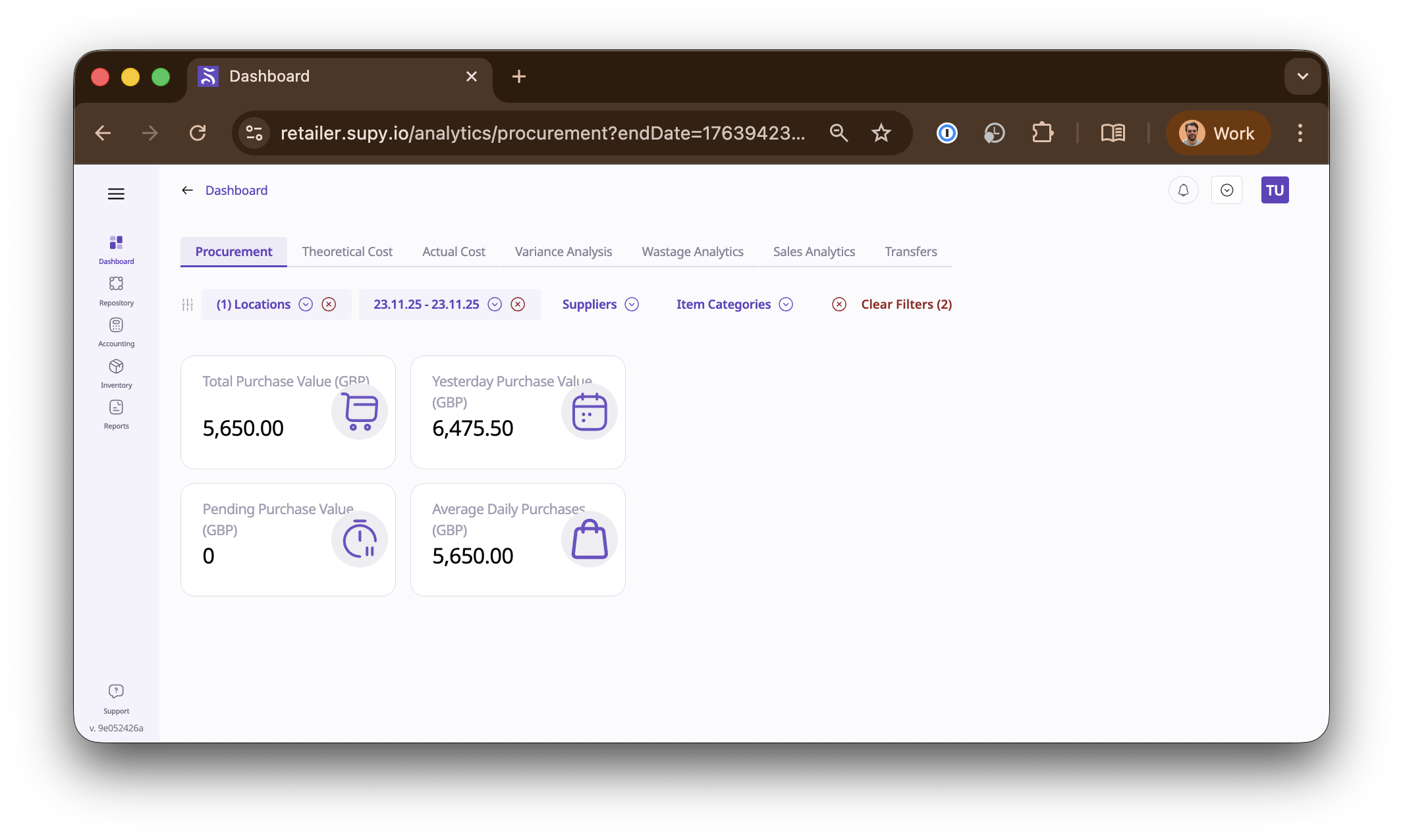Click the timer icon on Pending Purchase card
Image resolution: width=1403 pixels, height=840 pixels.
coord(360,539)
